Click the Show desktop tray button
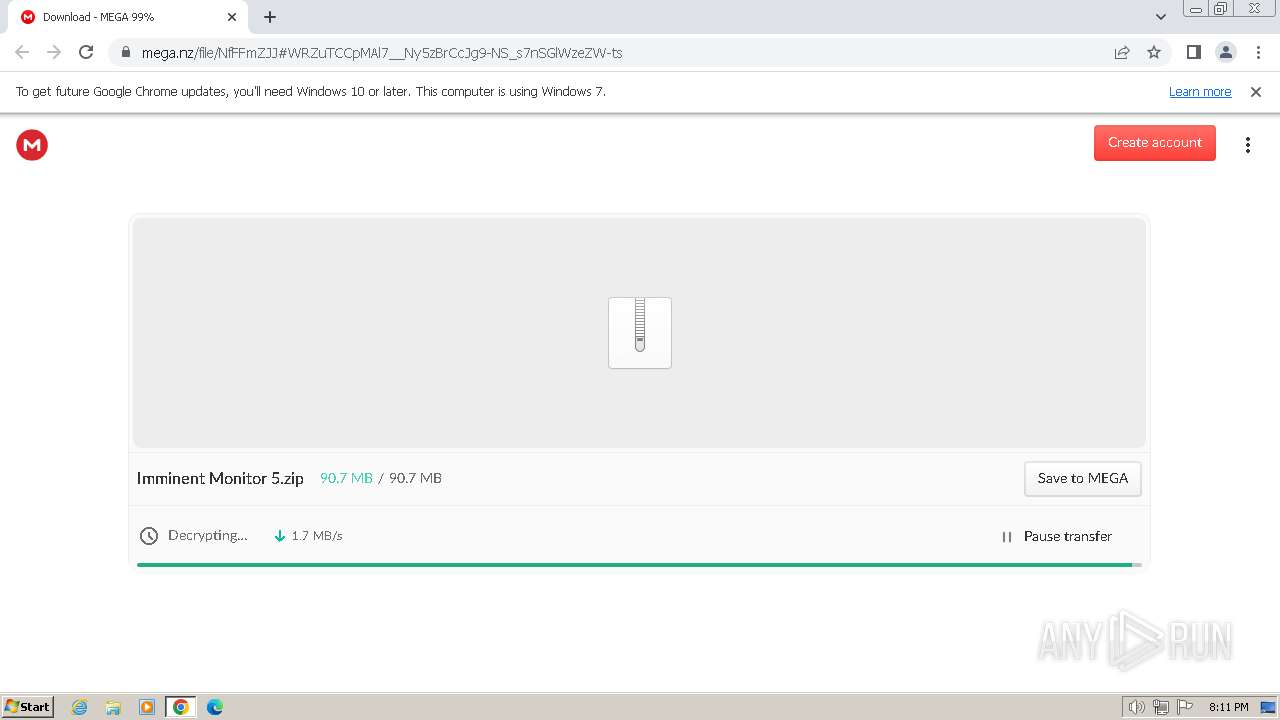The image size is (1280, 720). [x=1268, y=707]
